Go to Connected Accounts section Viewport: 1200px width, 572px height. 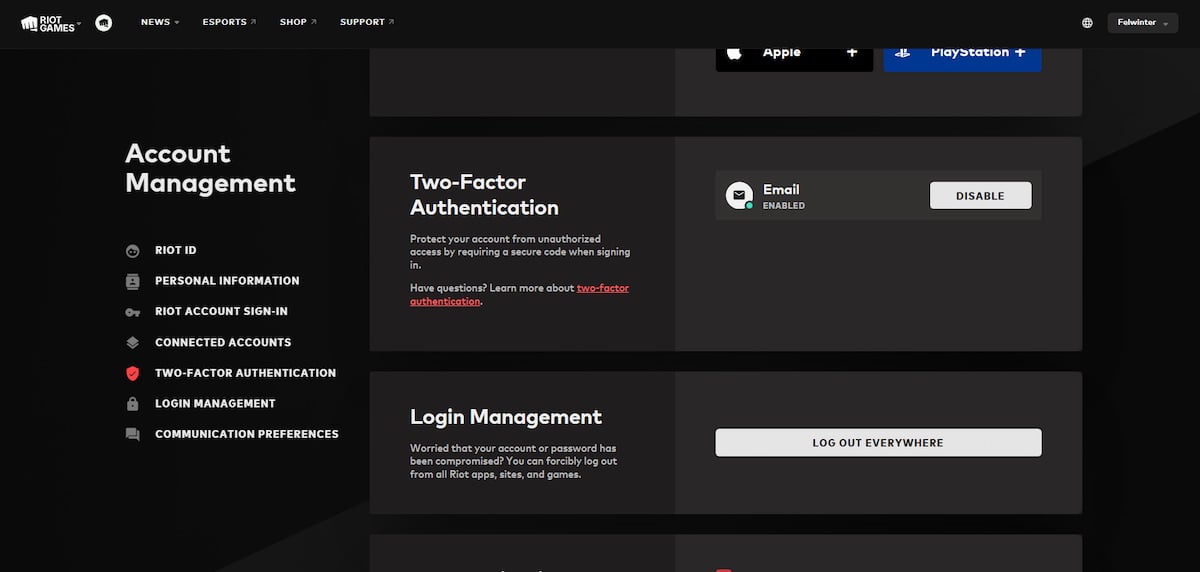[x=223, y=342]
